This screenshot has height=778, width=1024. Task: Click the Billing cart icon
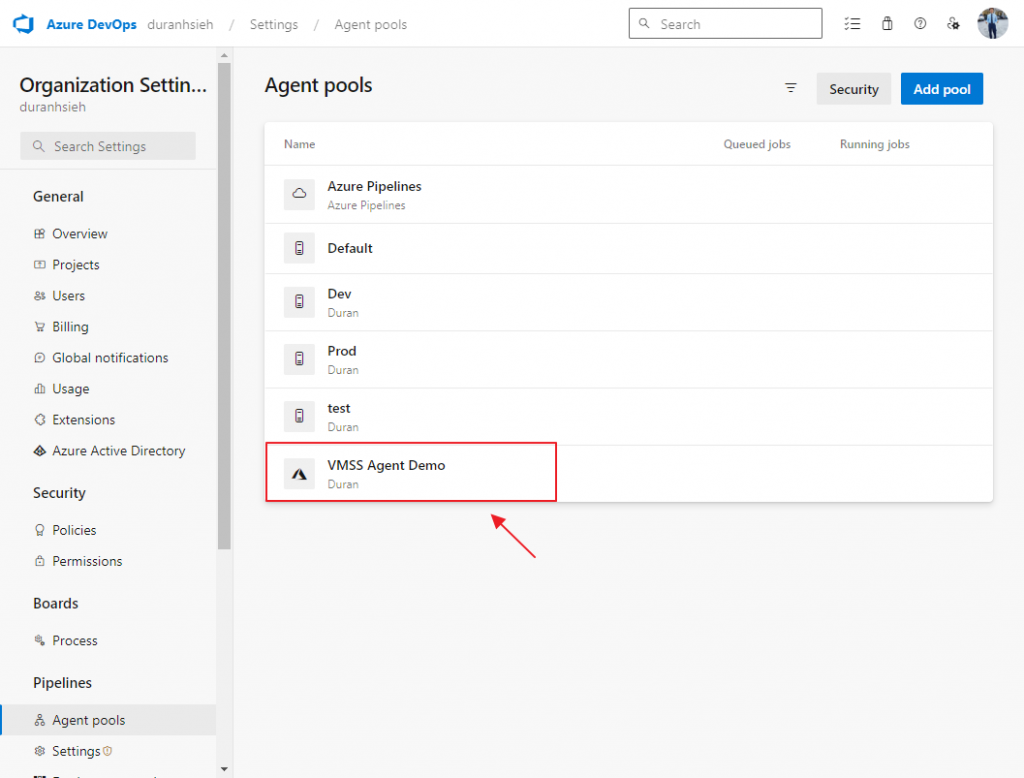[40, 327]
